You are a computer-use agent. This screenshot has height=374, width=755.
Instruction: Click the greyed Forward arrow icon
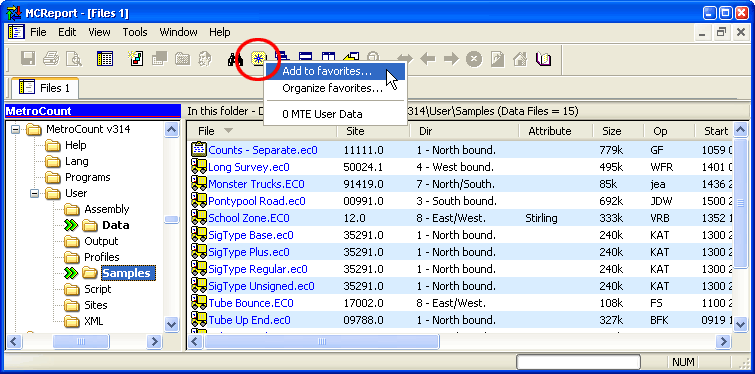pos(451,59)
